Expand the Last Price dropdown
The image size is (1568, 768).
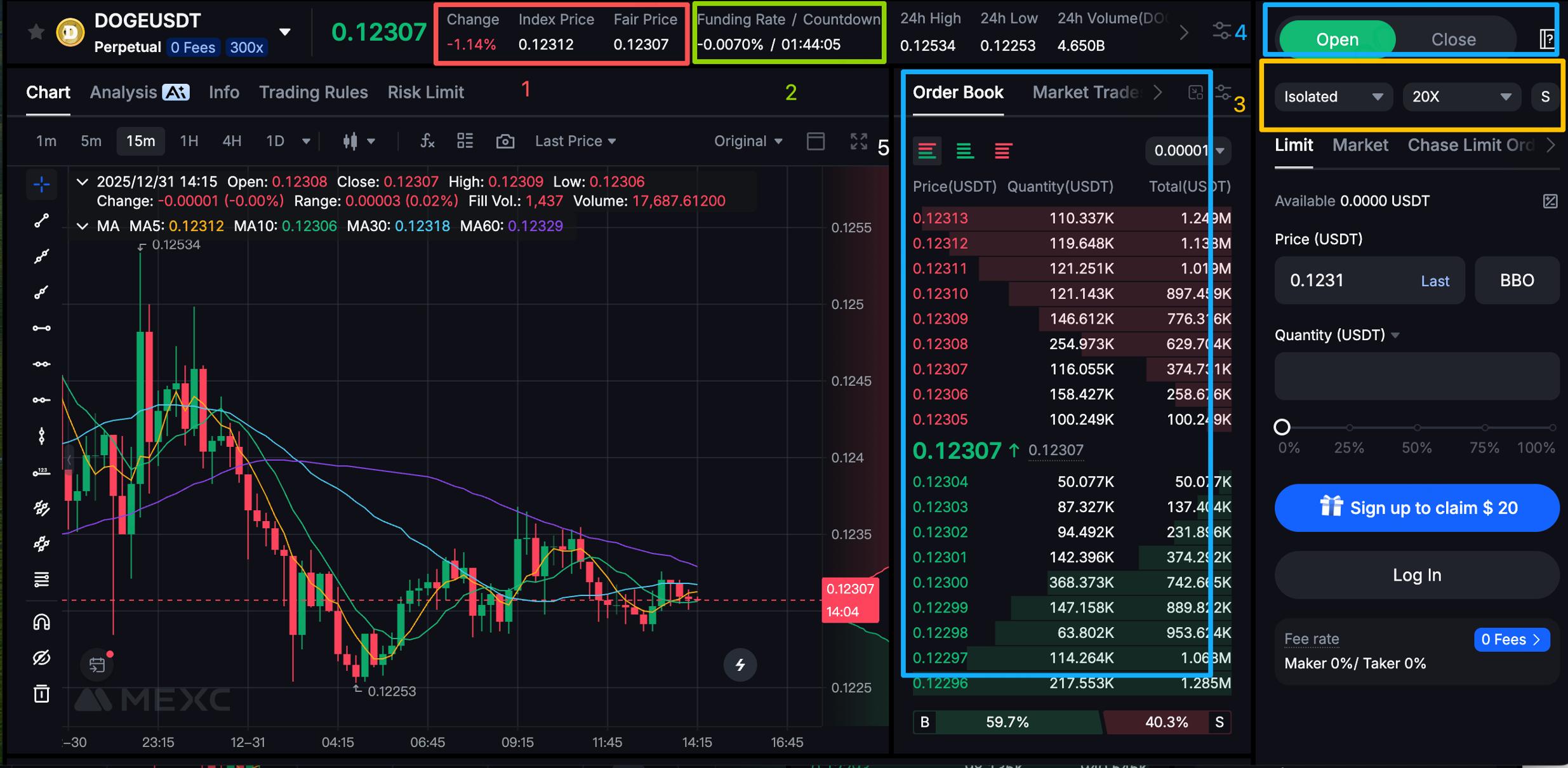pos(575,141)
